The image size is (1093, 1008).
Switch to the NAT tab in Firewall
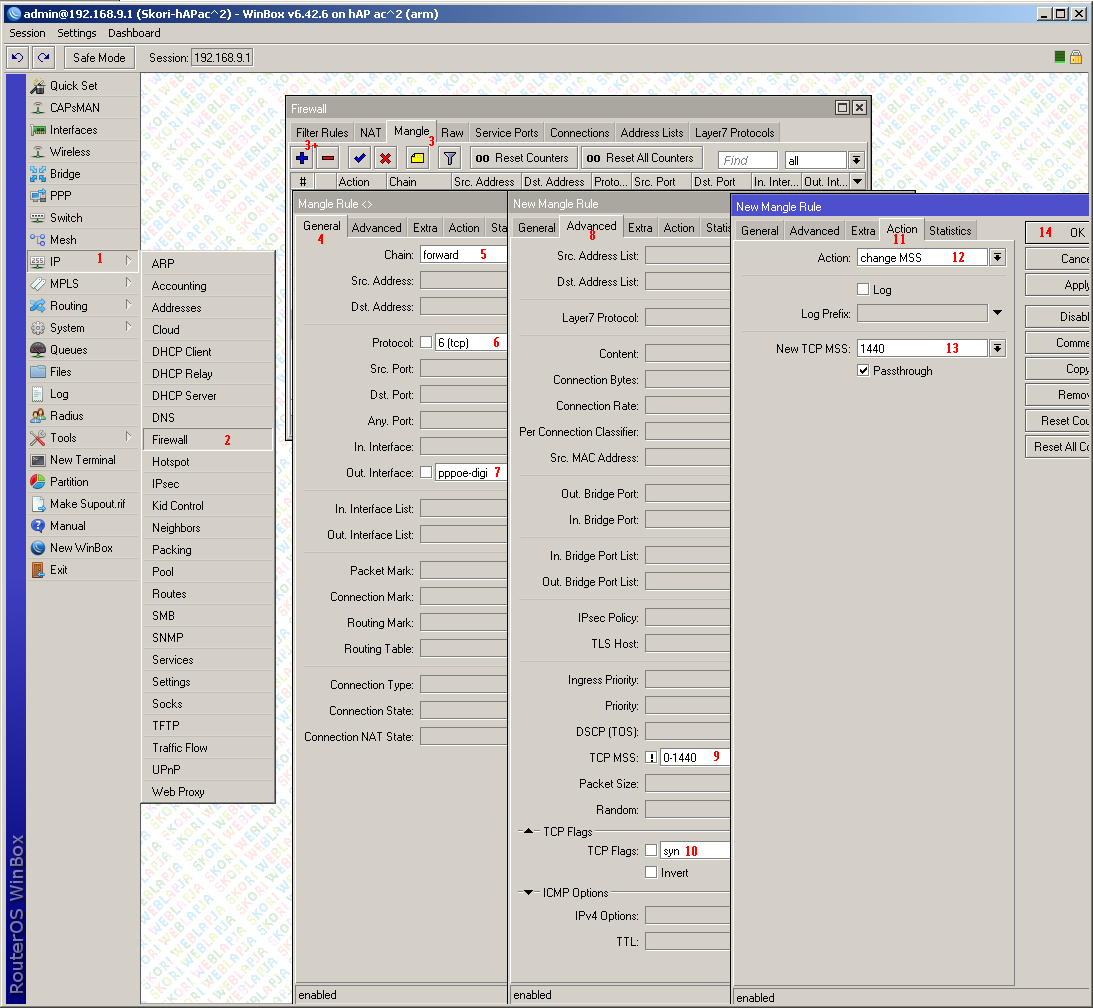(x=370, y=133)
